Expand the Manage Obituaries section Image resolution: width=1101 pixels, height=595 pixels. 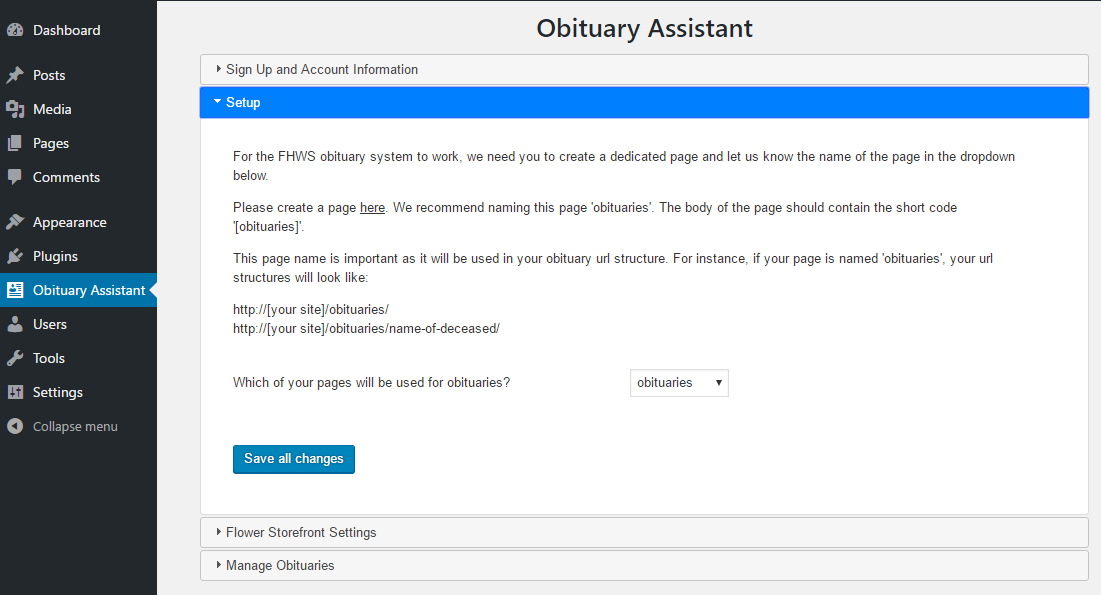(280, 566)
